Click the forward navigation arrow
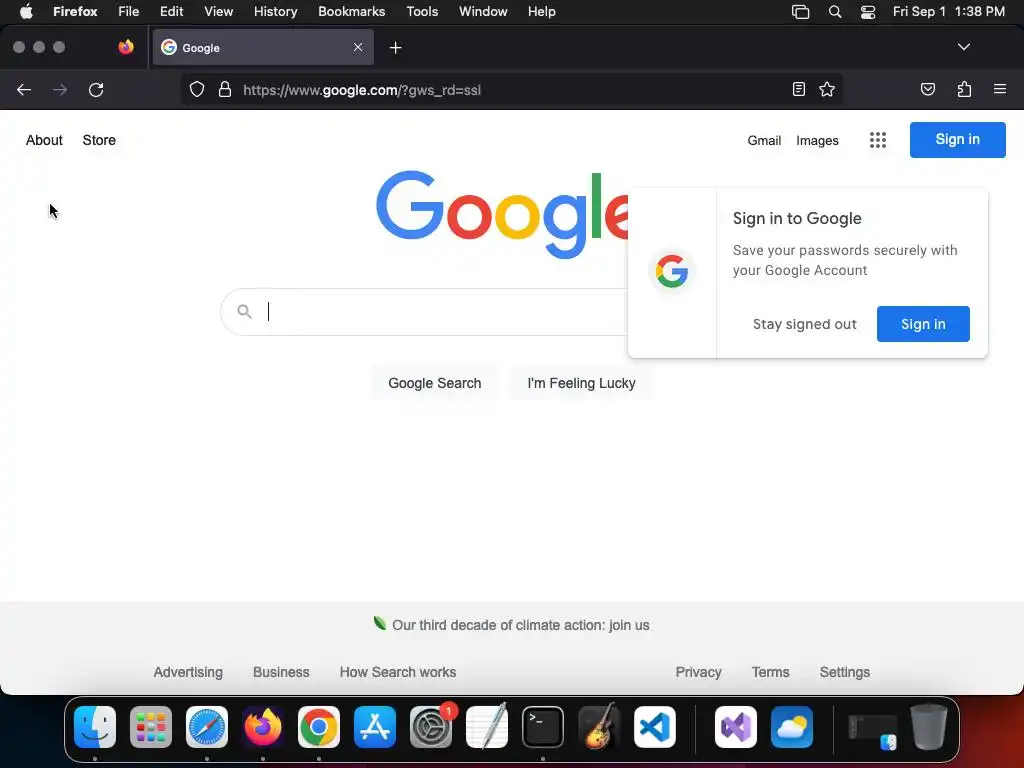 [x=60, y=89]
